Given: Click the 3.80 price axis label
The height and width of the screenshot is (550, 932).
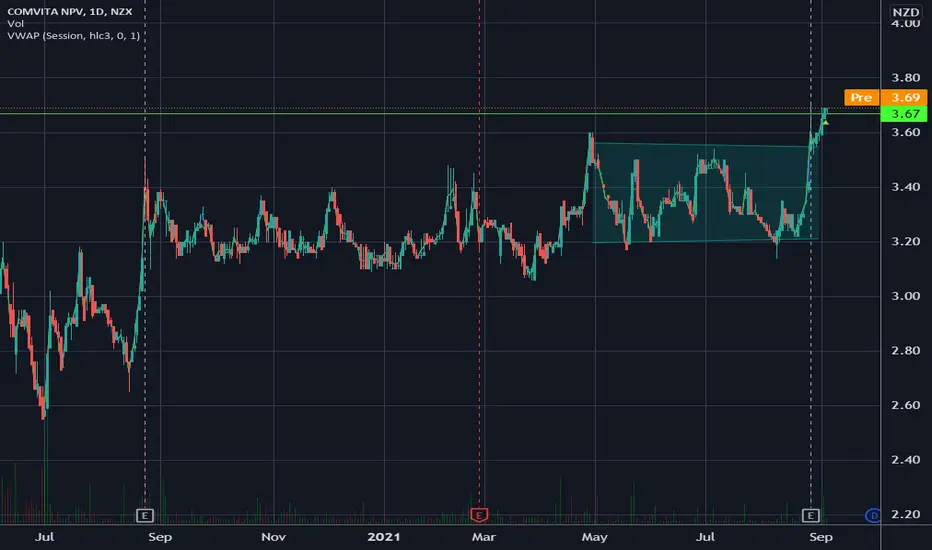Looking at the screenshot, I should pos(905,78).
